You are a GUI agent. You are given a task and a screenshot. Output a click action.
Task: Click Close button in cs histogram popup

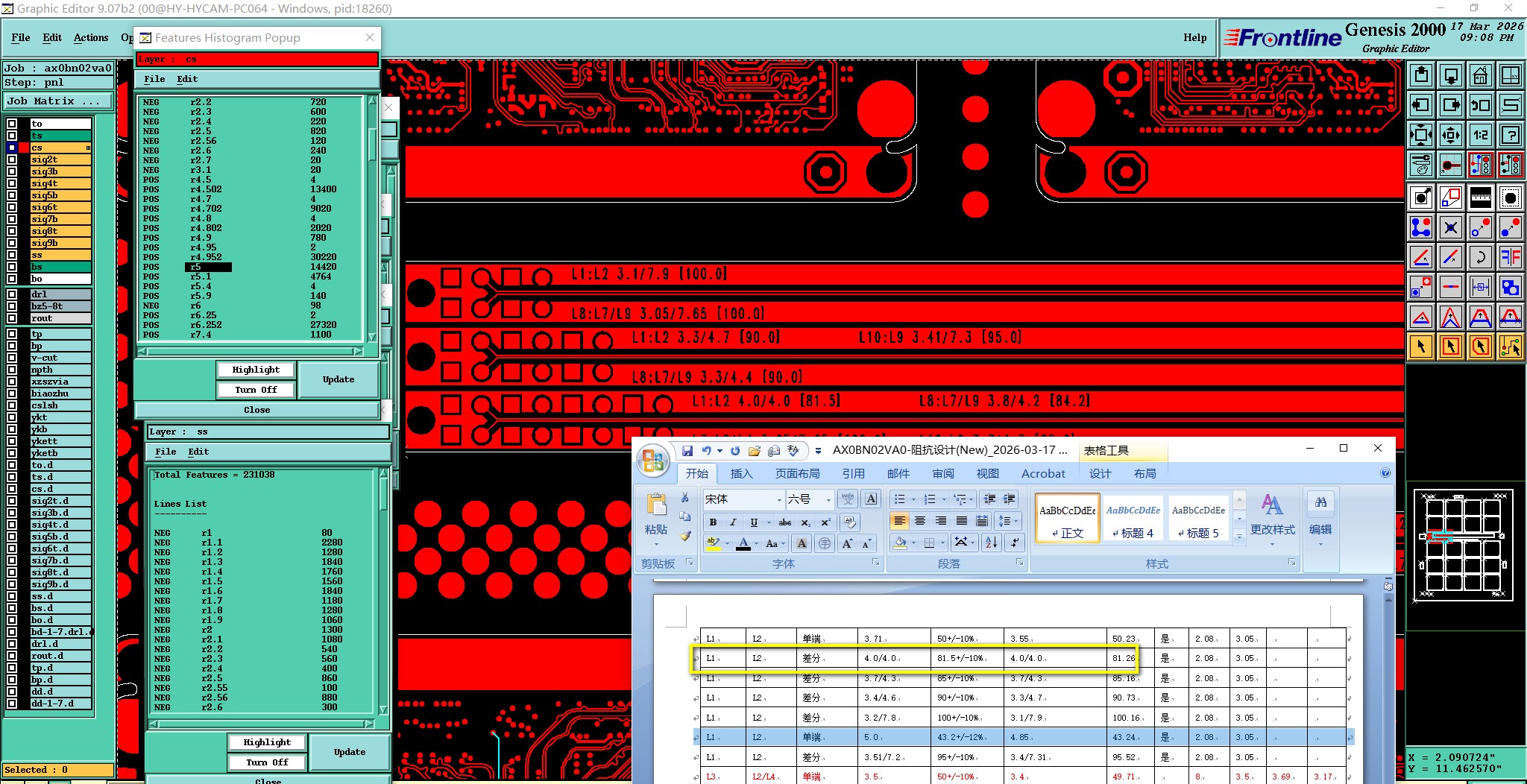257,410
